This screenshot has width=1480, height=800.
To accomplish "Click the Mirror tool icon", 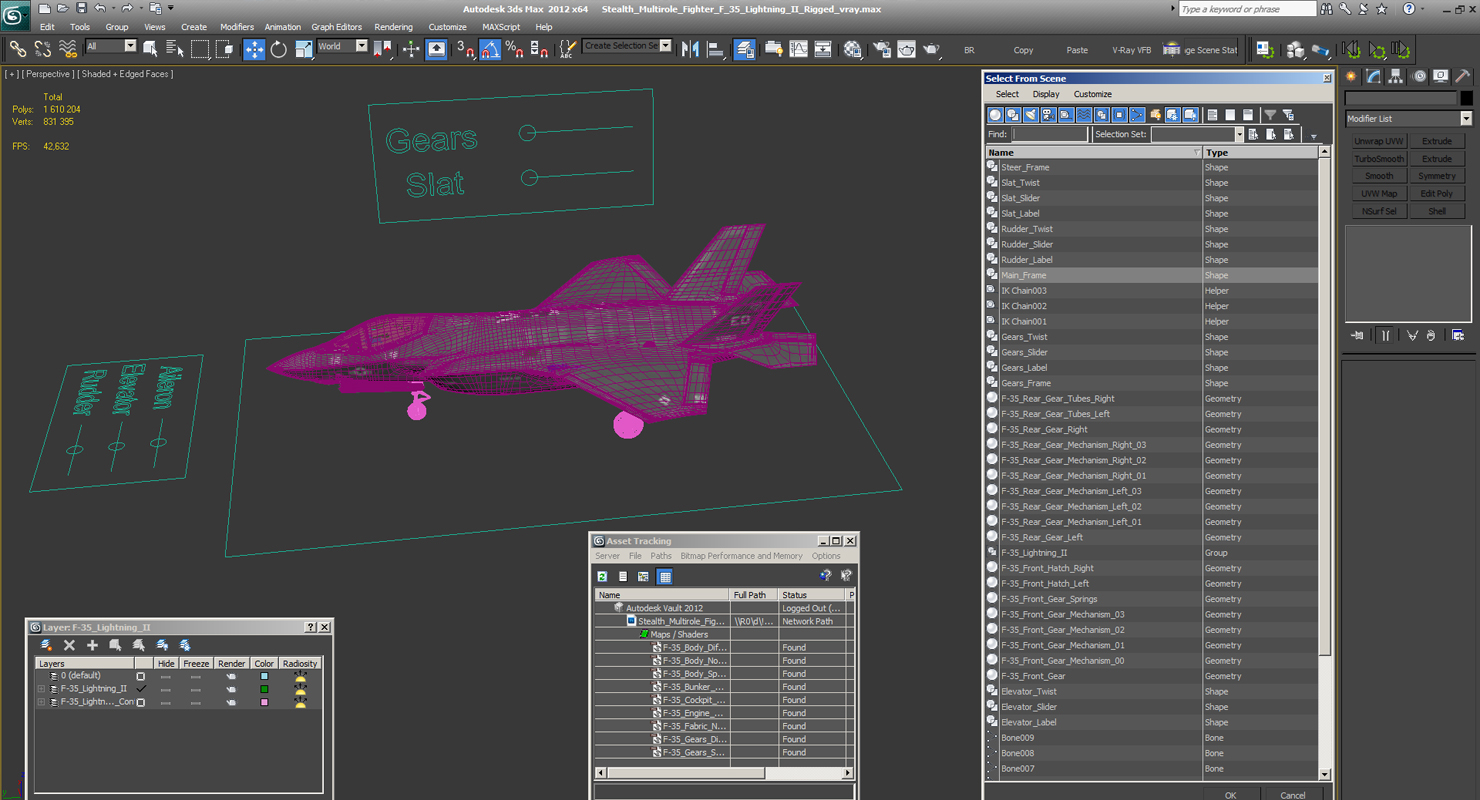I will (x=690, y=48).
